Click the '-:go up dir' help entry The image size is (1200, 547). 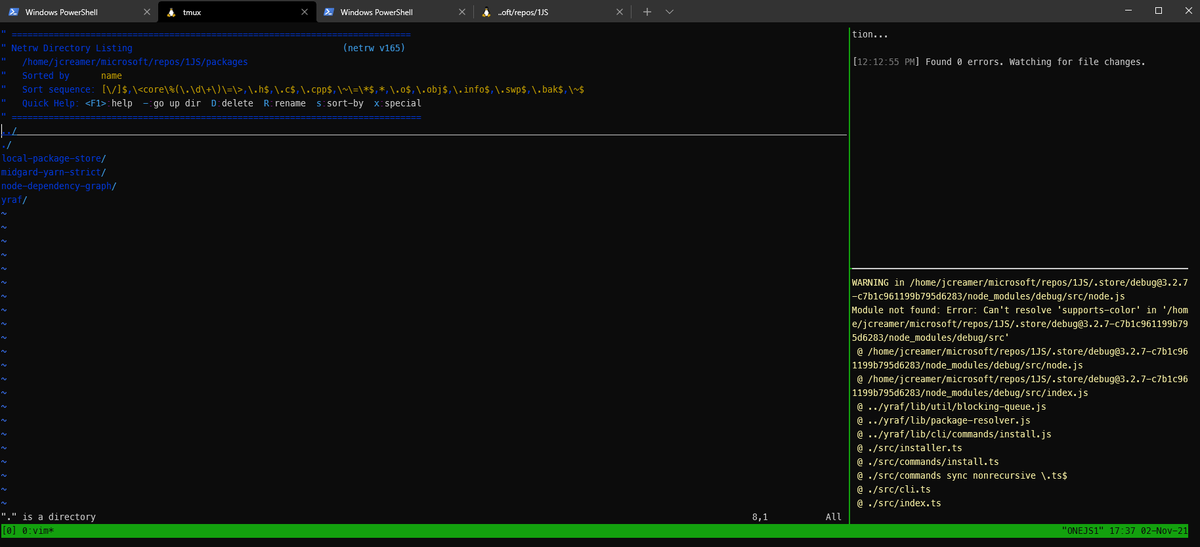(x=172, y=103)
